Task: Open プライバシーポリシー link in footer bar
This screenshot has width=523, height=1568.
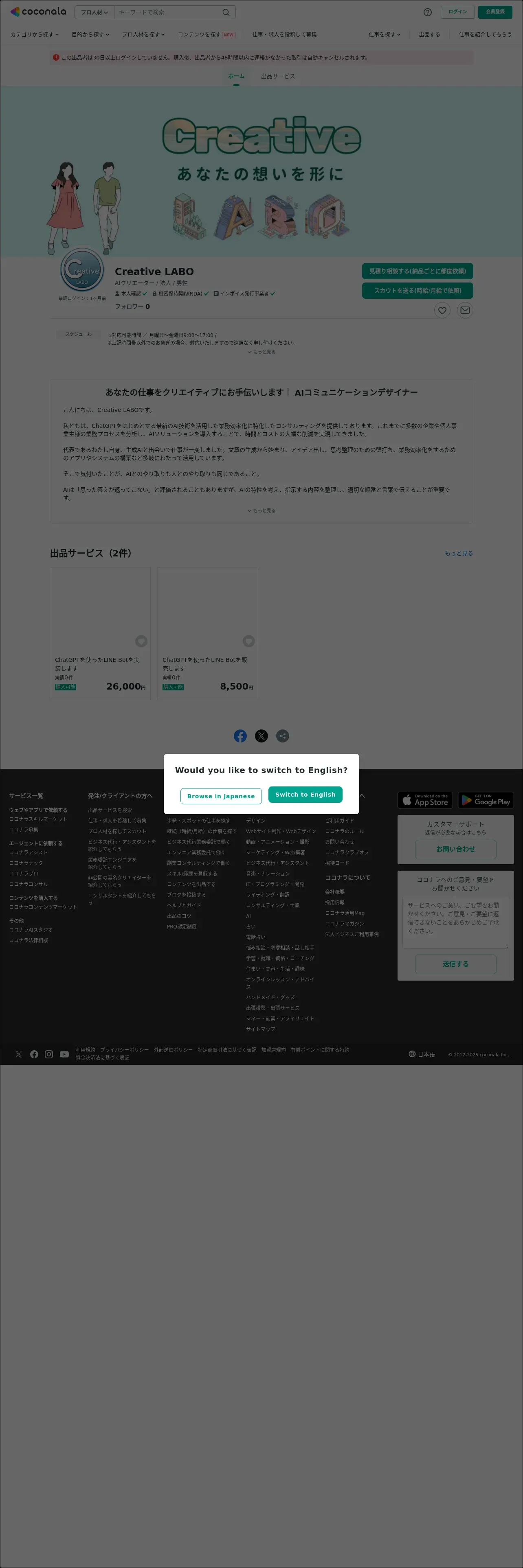Action: (124, 1050)
